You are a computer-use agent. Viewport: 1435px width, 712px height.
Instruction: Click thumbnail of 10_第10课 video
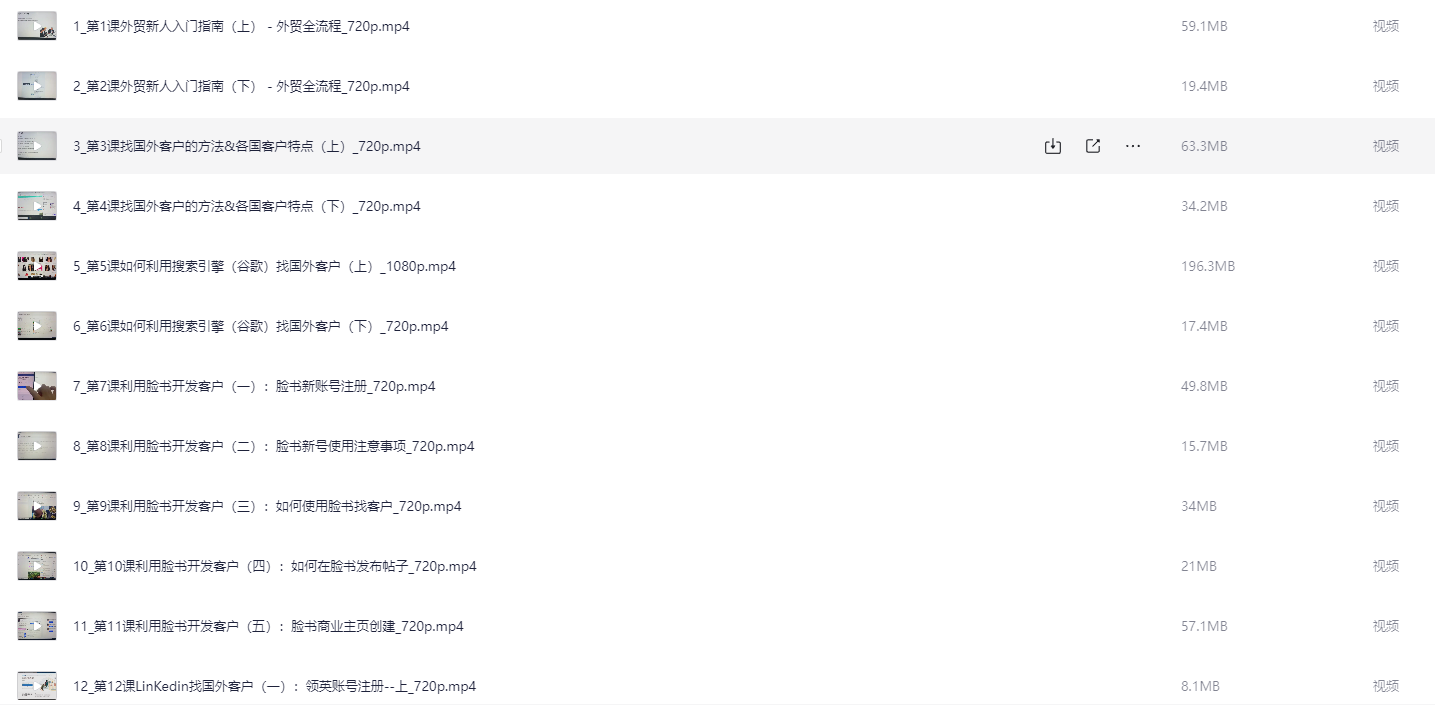[37, 566]
